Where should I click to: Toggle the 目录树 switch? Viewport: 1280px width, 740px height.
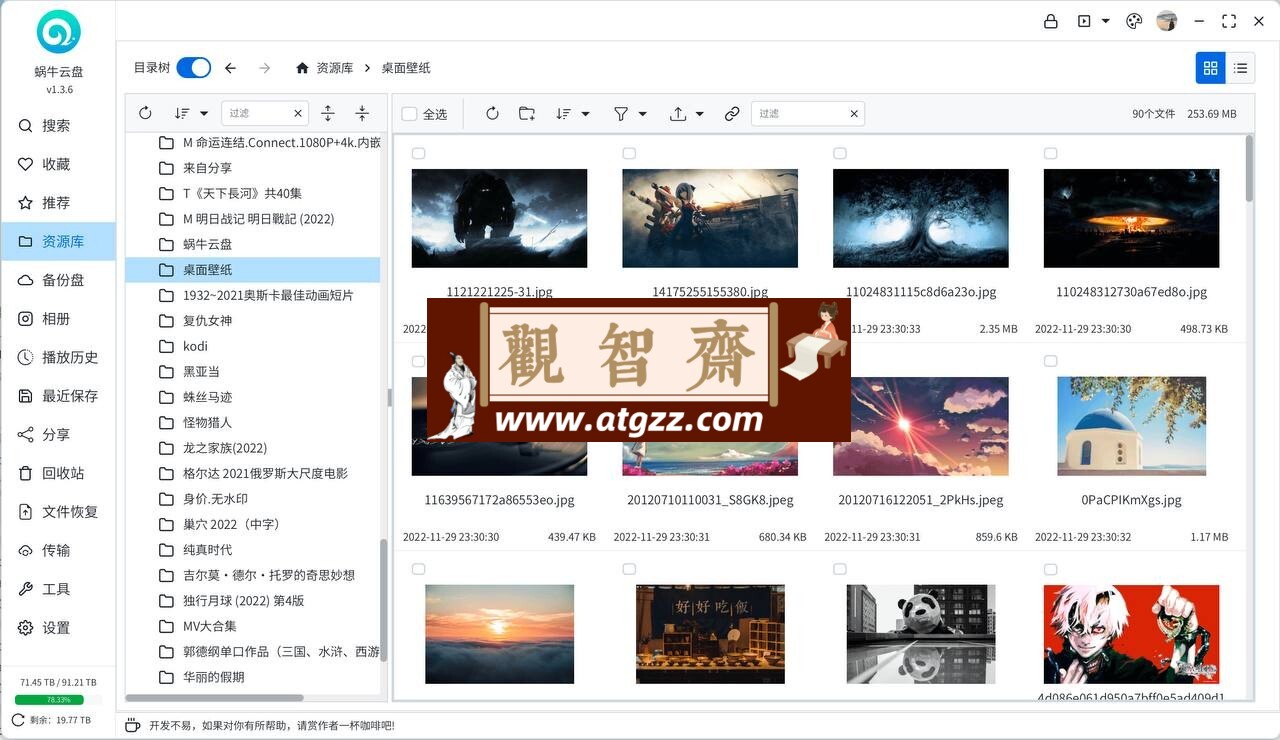(194, 68)
